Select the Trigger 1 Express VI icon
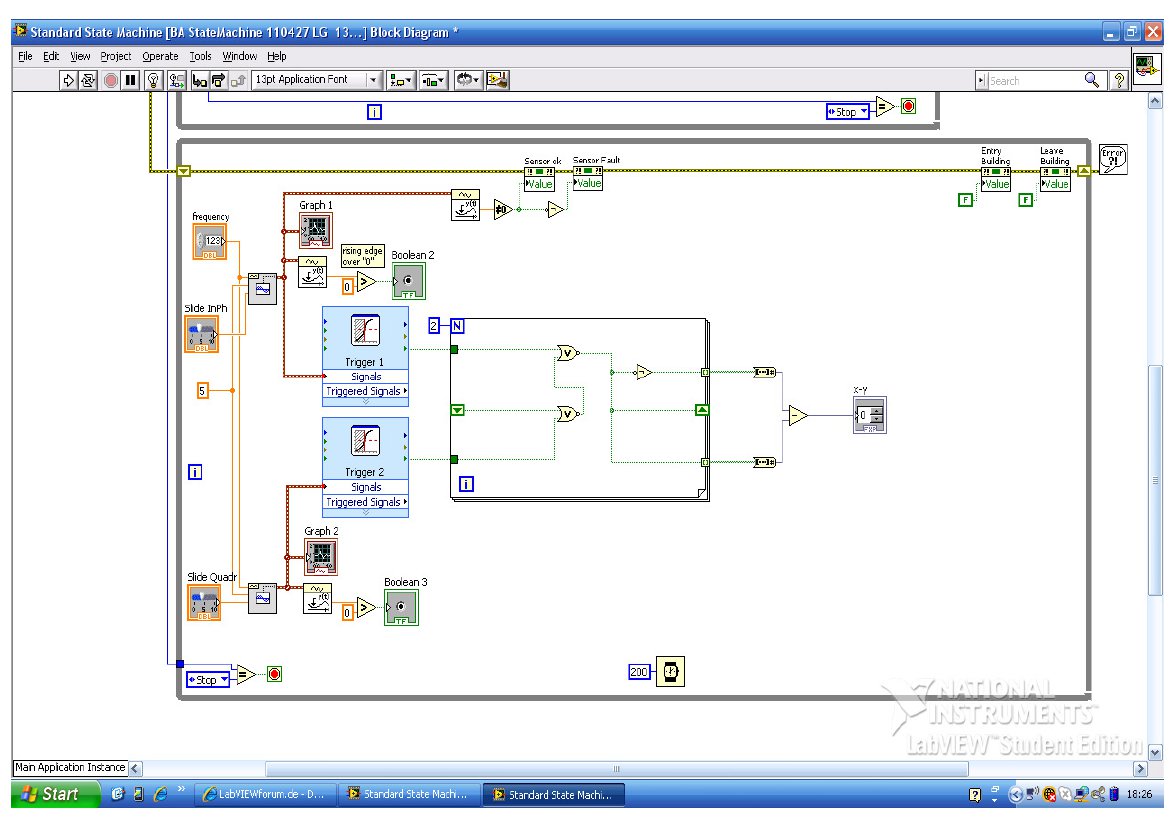This screenshot has height=826, width=1169. (365, 330)
